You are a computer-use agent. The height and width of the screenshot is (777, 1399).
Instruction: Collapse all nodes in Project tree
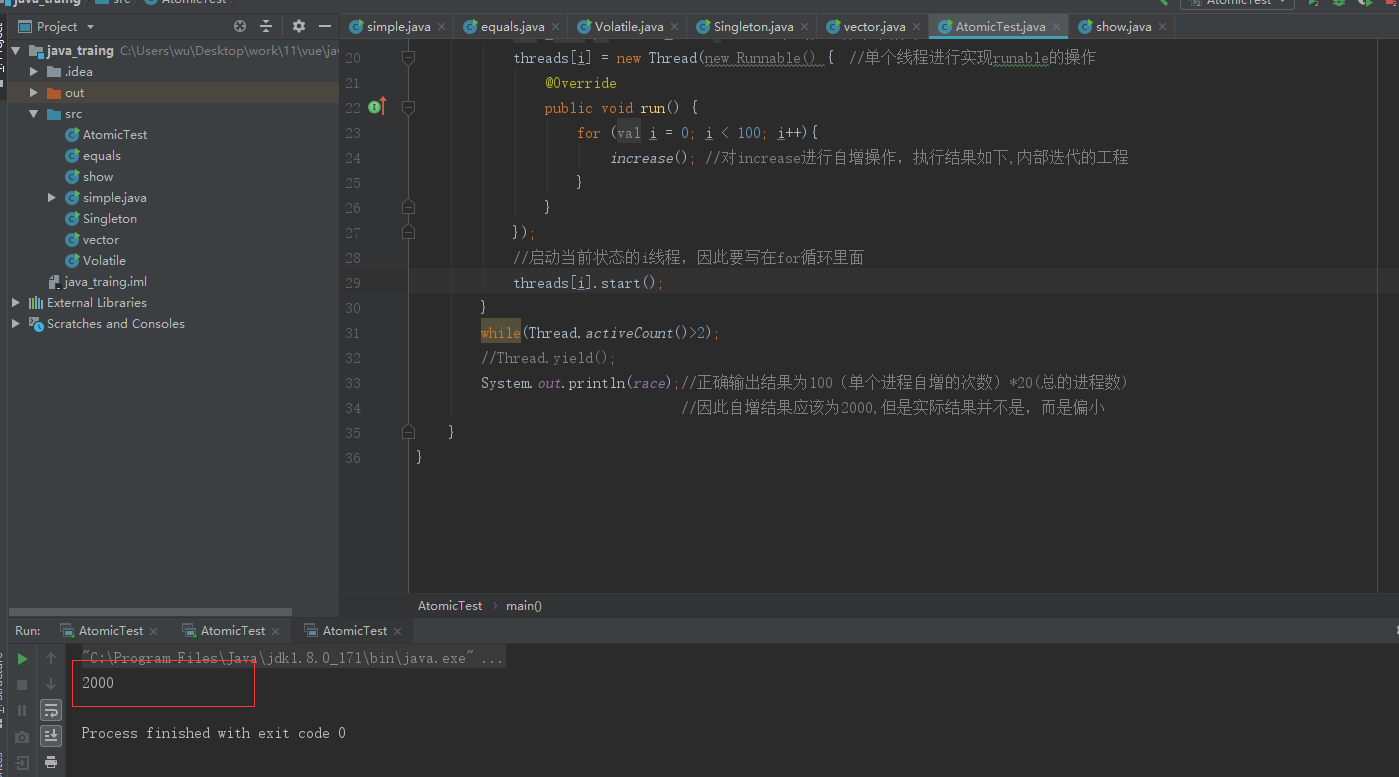coord(267,26)
